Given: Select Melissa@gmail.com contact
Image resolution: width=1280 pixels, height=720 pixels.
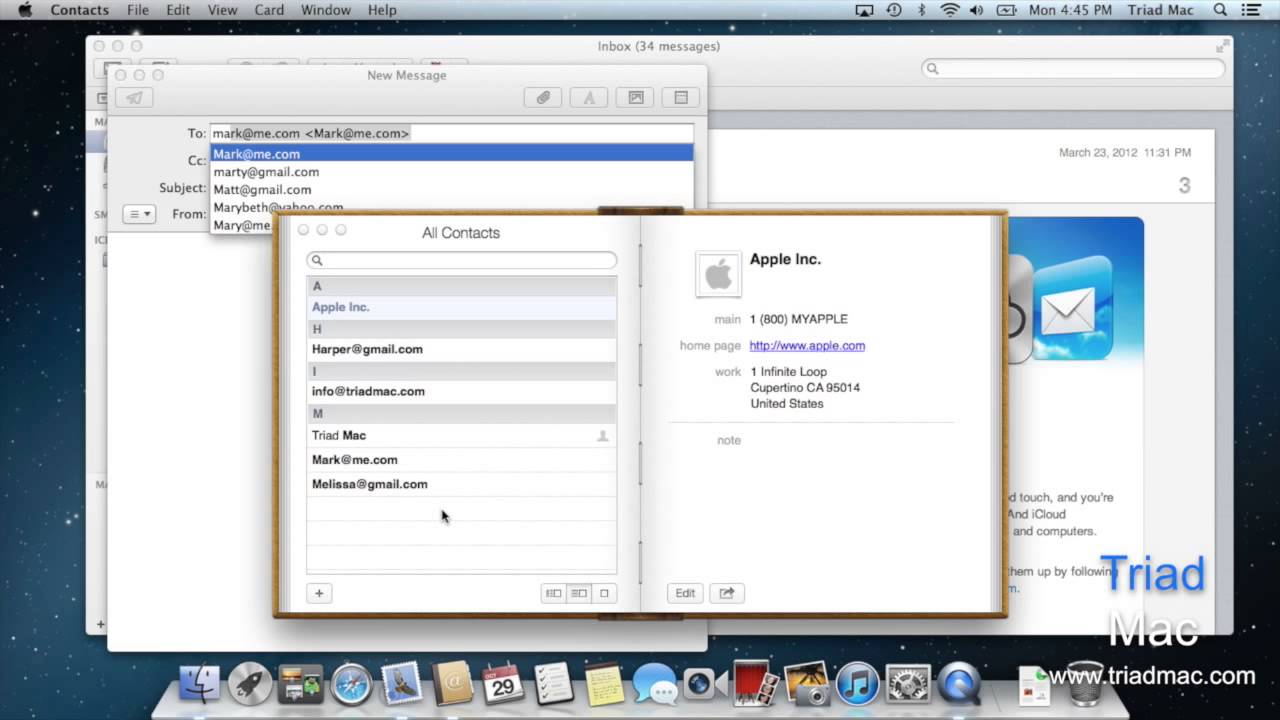Looking at the screenshot, I should click(461, 484).
